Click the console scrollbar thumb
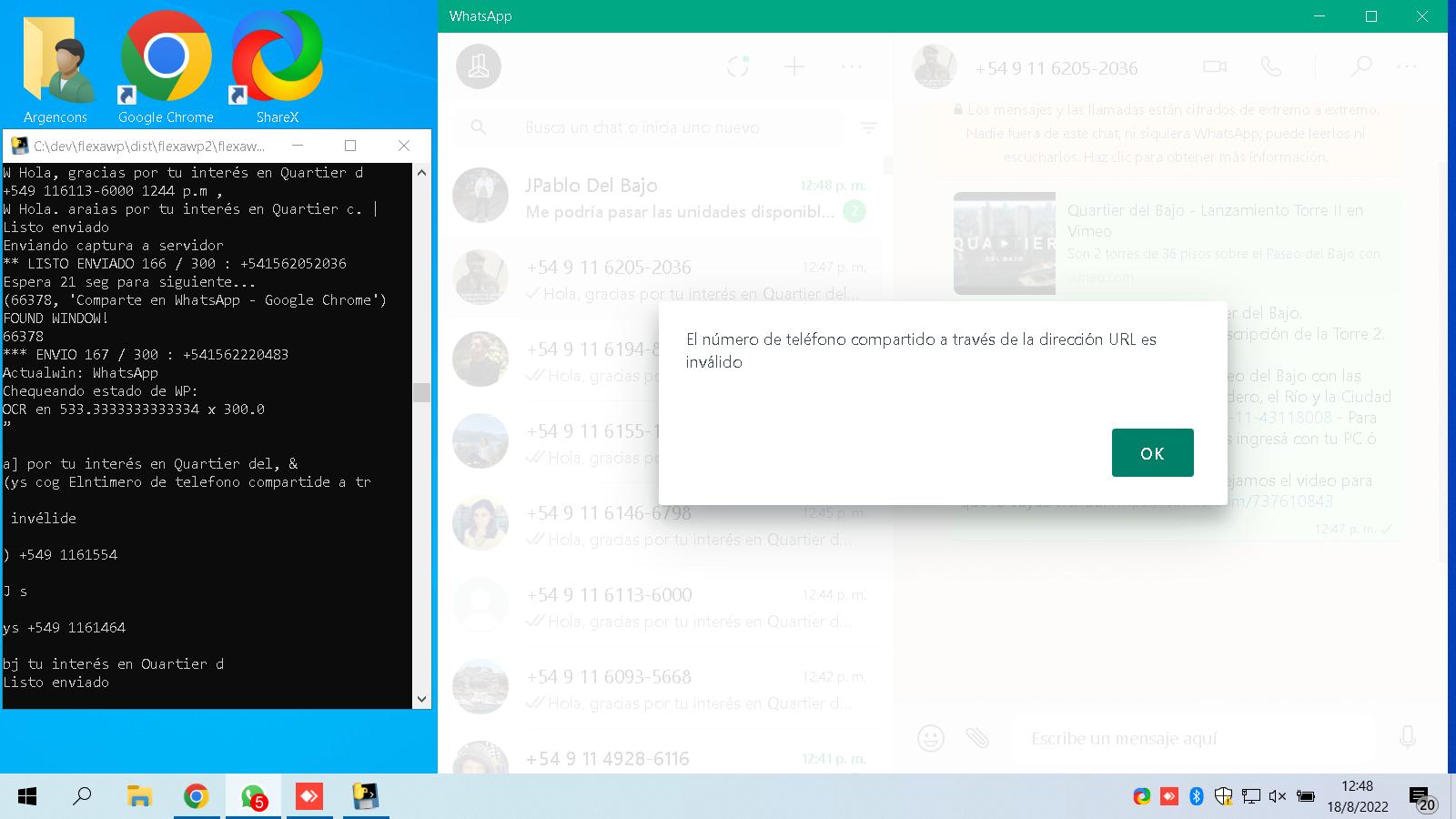 (421, 392)
